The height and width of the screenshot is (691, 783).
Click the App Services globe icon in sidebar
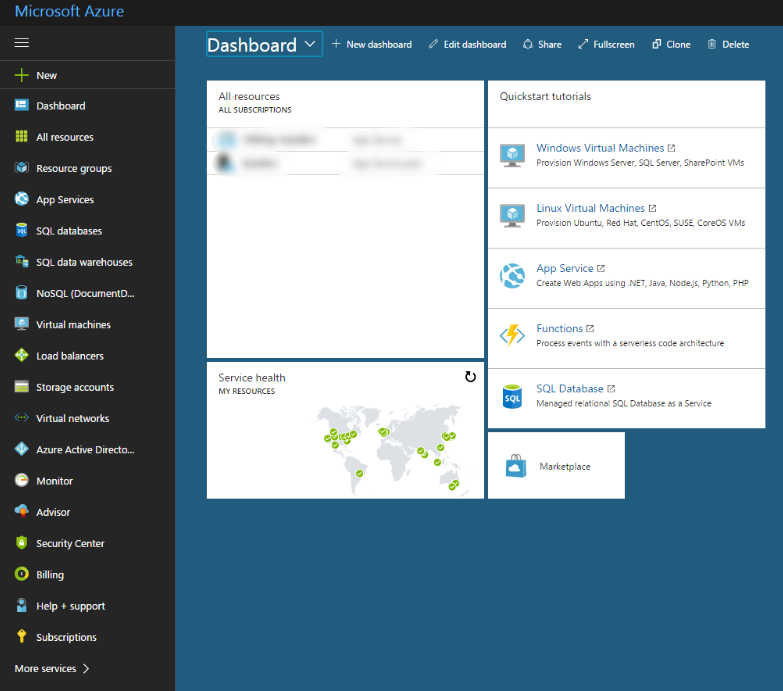click(x=21, y=199)
